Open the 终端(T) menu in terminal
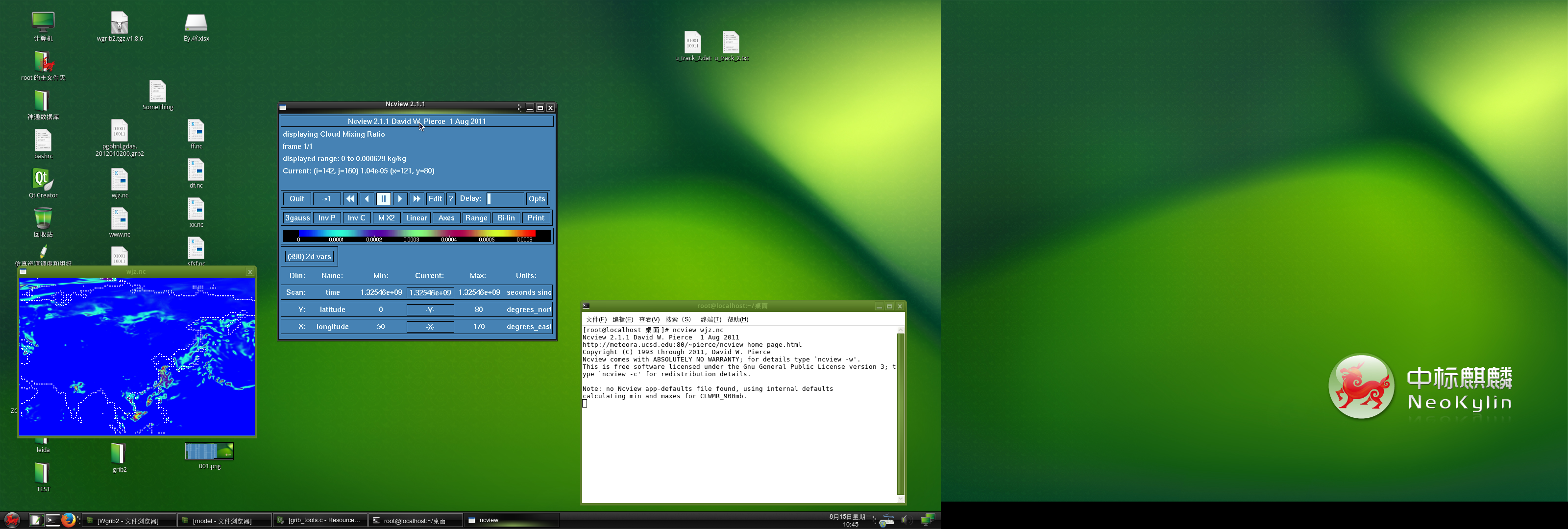This screenshot has height=529, width=1568. tap(710, 319)
